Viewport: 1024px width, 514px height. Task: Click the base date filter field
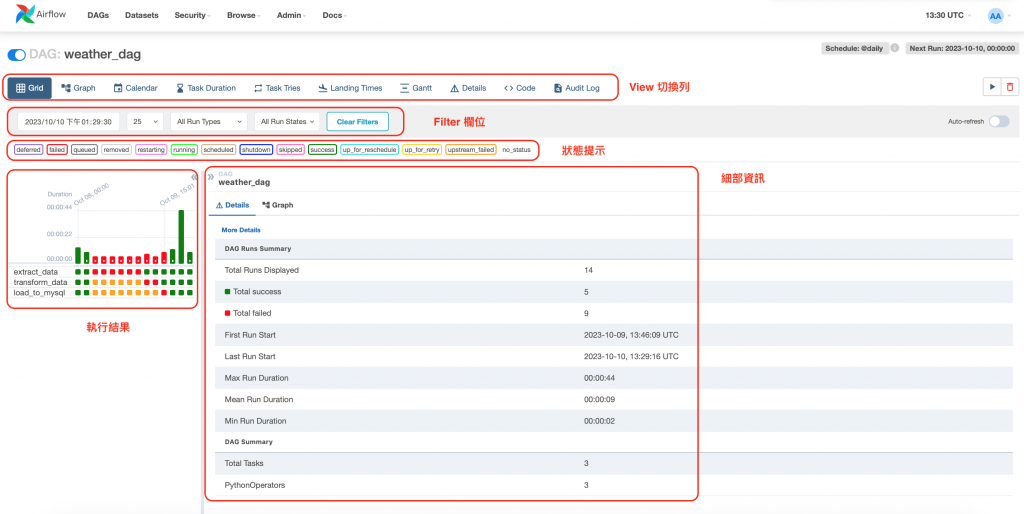[x=69, y=121]
